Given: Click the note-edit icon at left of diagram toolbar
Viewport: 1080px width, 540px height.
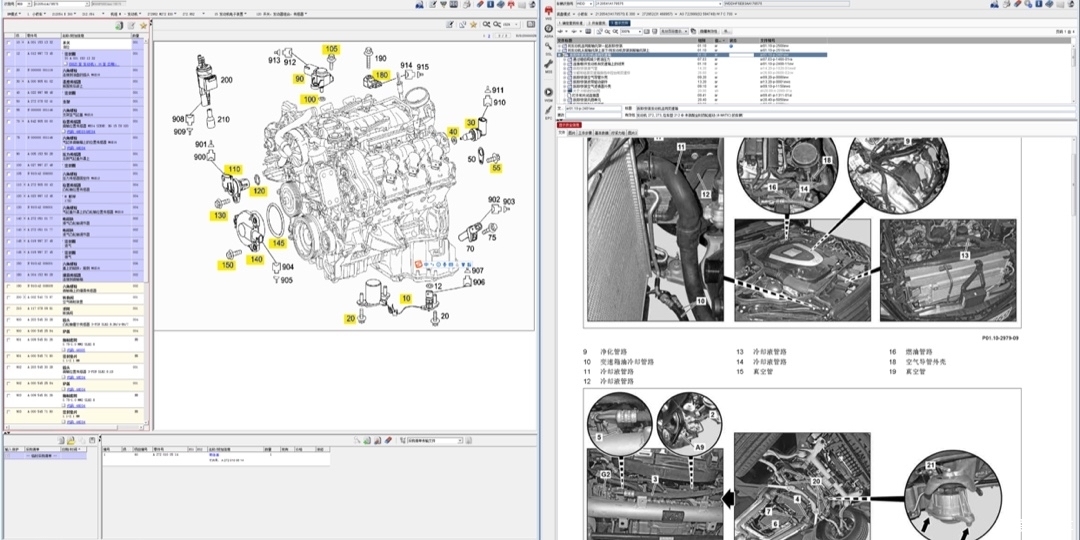Looking at the screenshot, I should 449,25.
